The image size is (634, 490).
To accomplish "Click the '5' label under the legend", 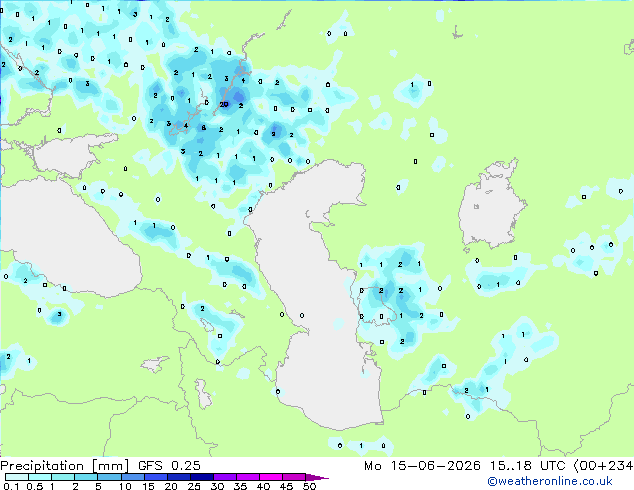I will point(98,486).
